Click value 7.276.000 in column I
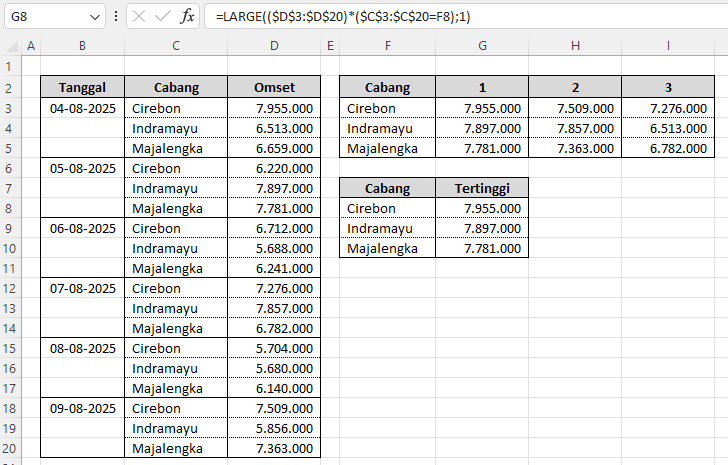The image size is (728, 465). (668, 108)
